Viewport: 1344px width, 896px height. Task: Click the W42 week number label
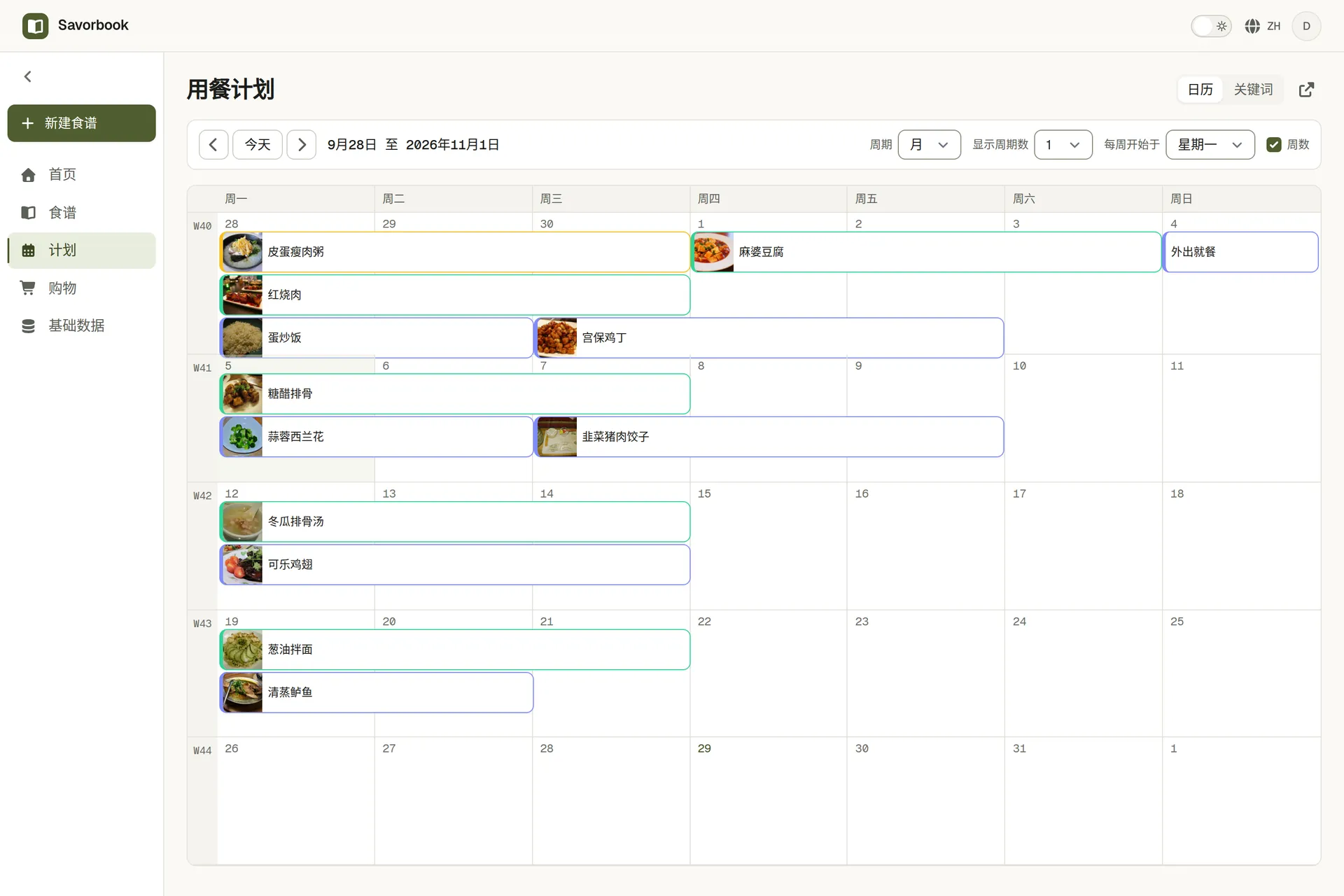click(202, 496)
